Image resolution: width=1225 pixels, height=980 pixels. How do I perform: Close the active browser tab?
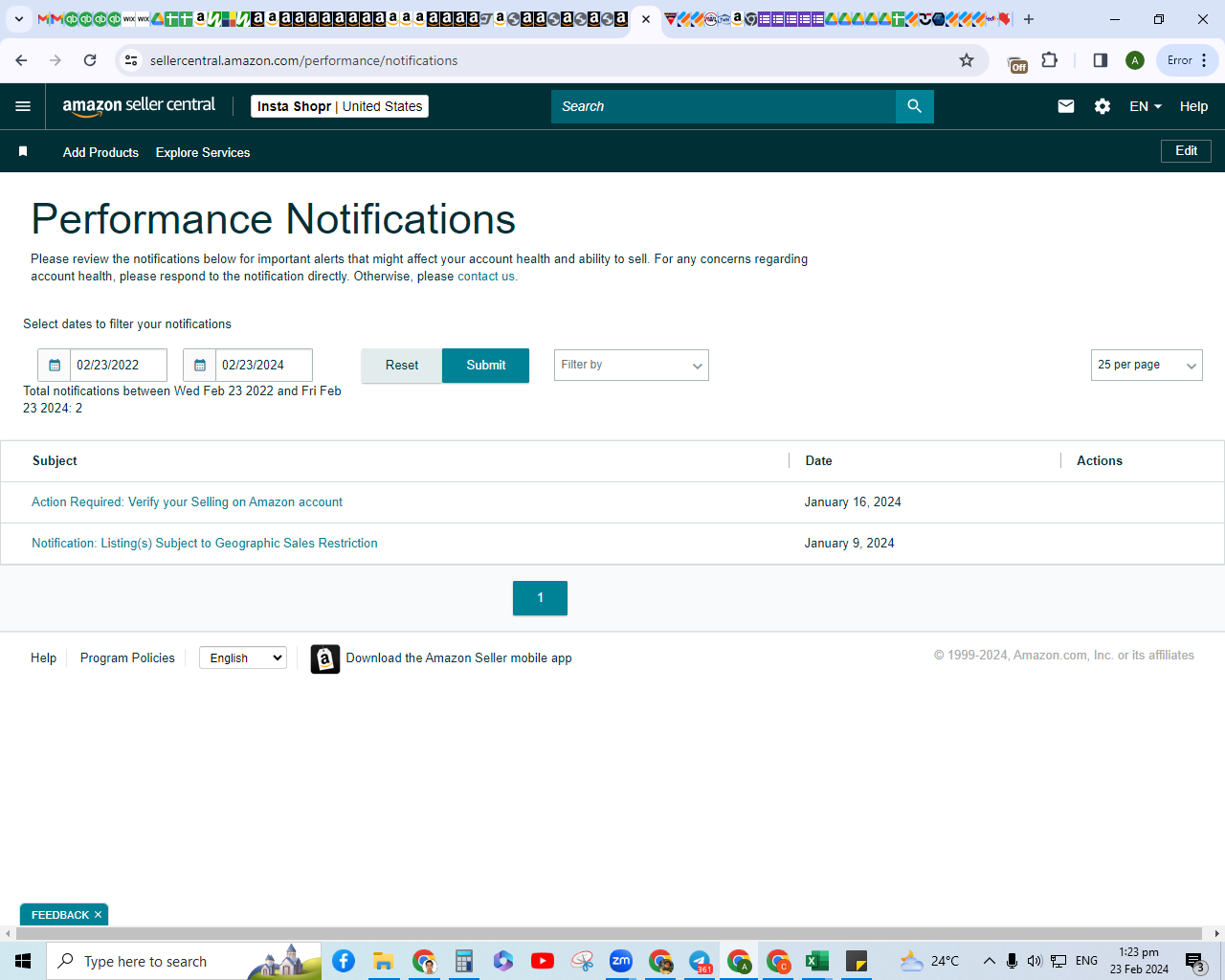pos(646,19)
